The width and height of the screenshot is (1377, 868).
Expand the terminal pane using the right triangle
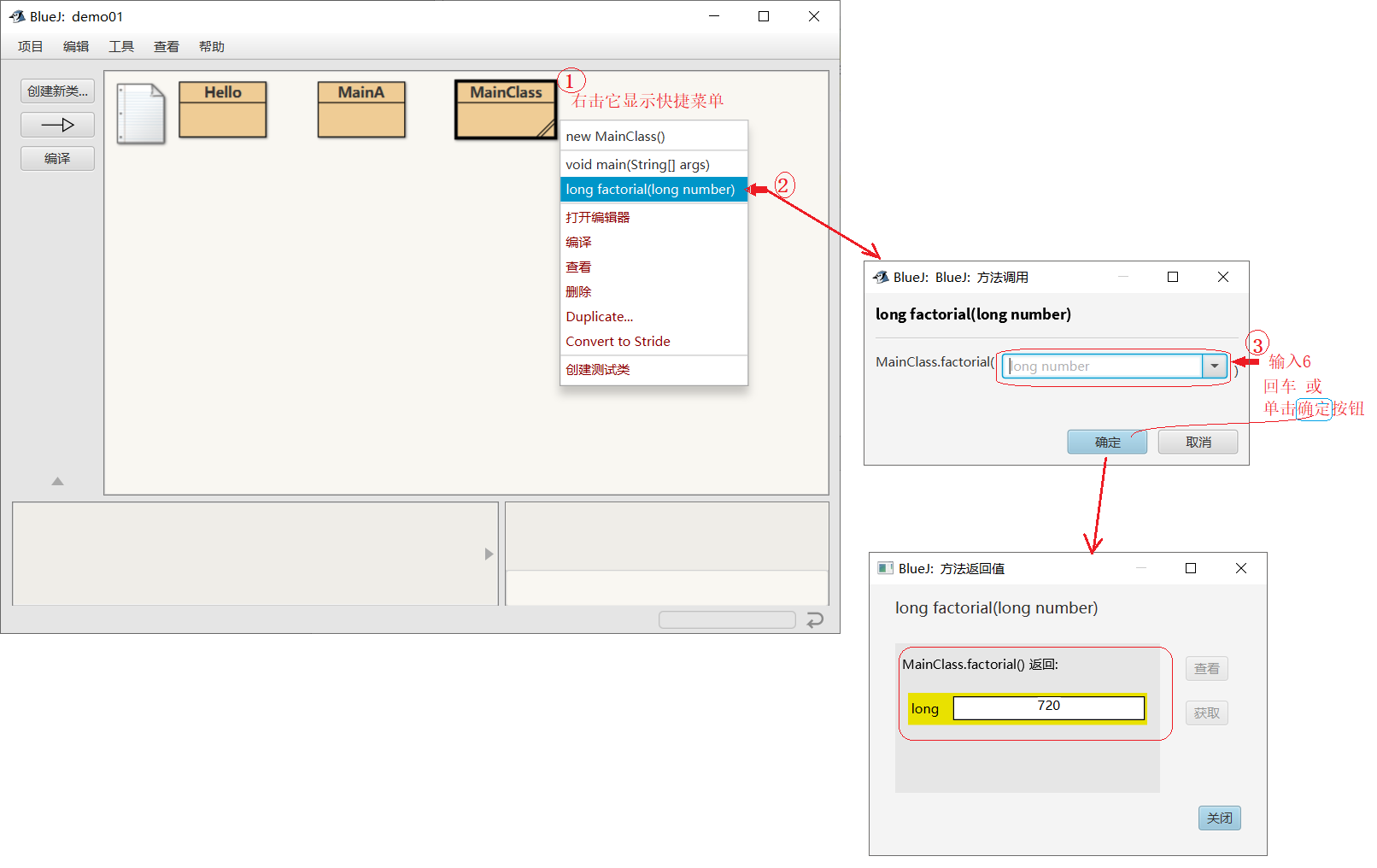coord(489,554)
